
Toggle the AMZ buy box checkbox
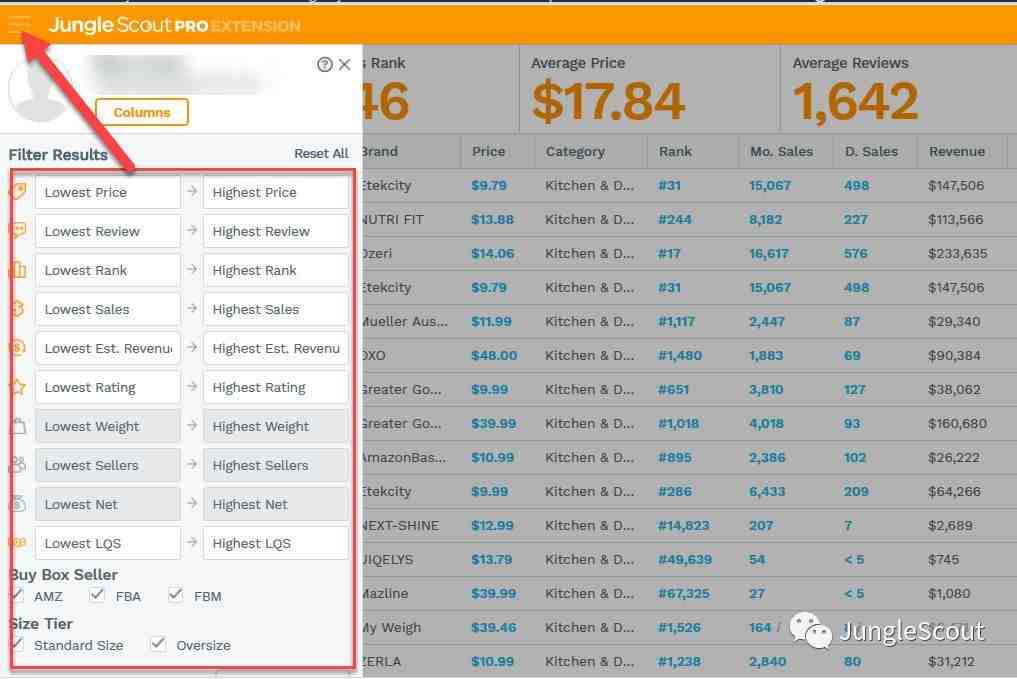[18, 595]
